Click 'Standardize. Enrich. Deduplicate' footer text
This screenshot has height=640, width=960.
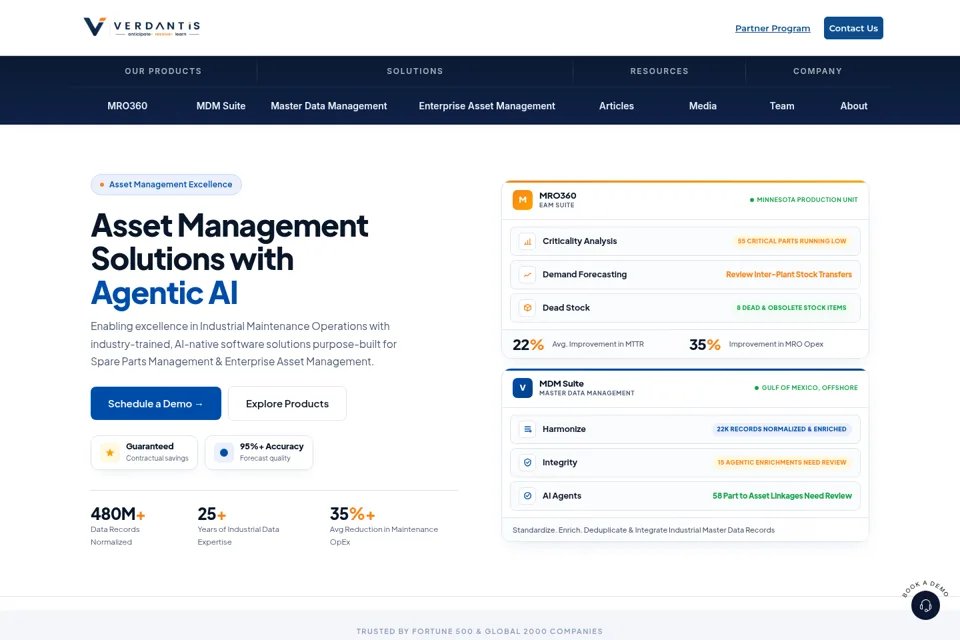643,530
